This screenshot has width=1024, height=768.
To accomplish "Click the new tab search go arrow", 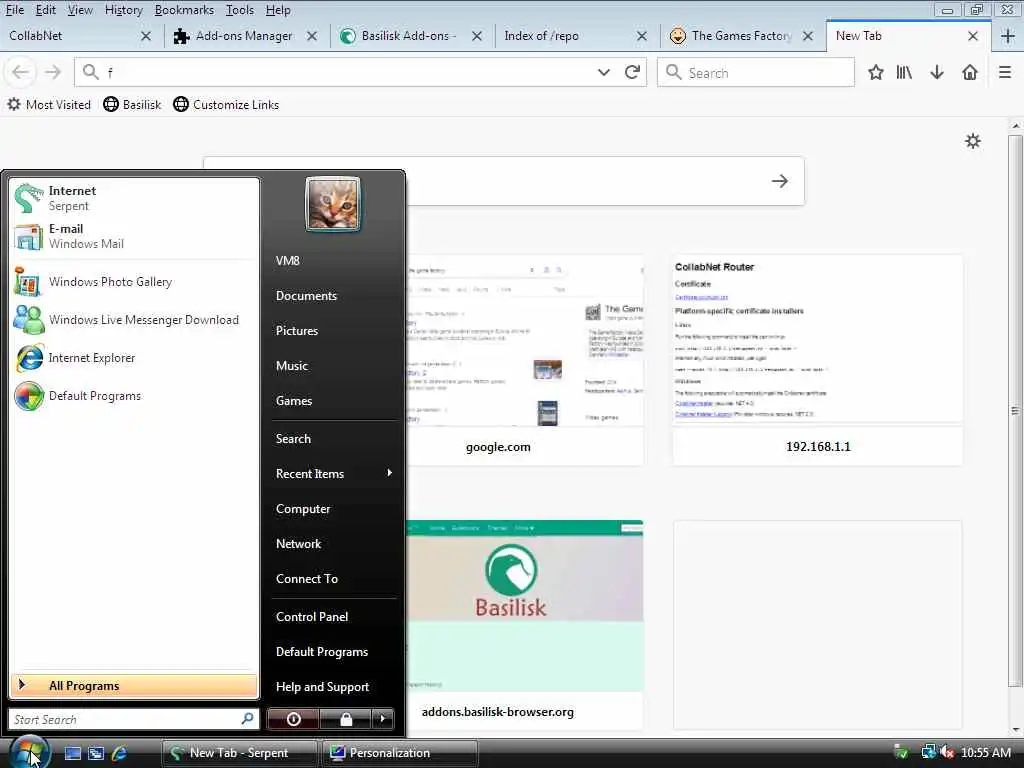I will coord(779,181).
